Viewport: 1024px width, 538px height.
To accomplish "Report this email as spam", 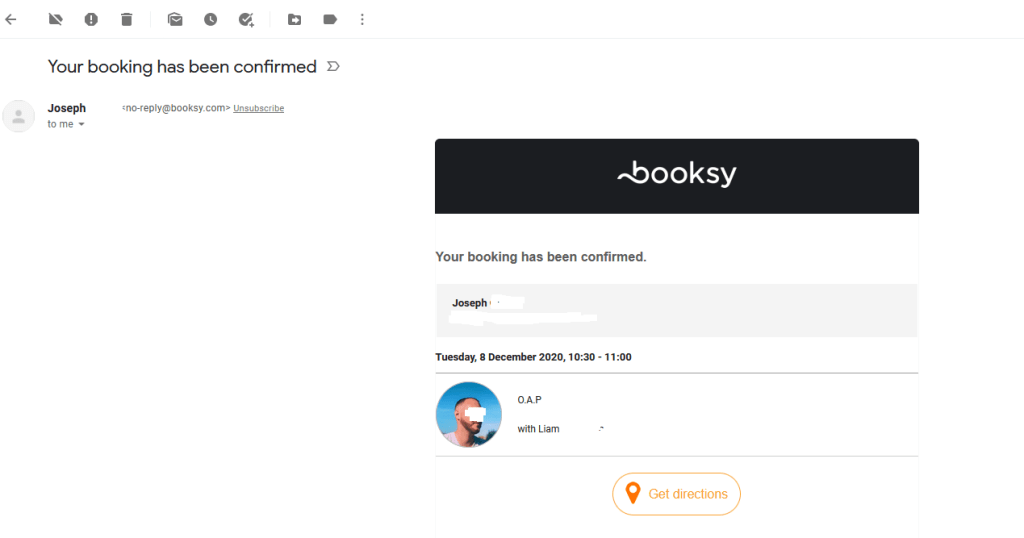I will [91, 19].
